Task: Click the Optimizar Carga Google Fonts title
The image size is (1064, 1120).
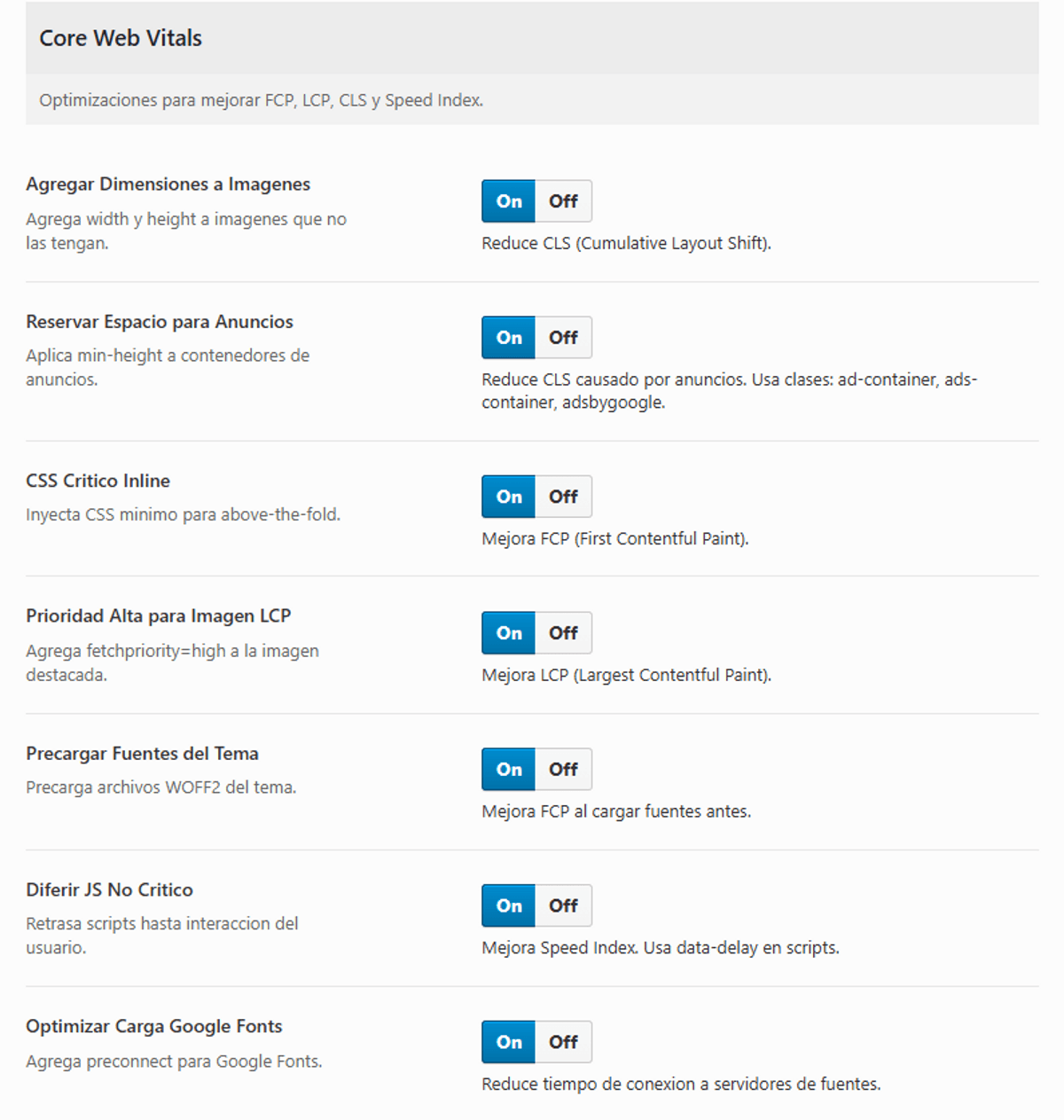Action: click(x=154, y=1026)
